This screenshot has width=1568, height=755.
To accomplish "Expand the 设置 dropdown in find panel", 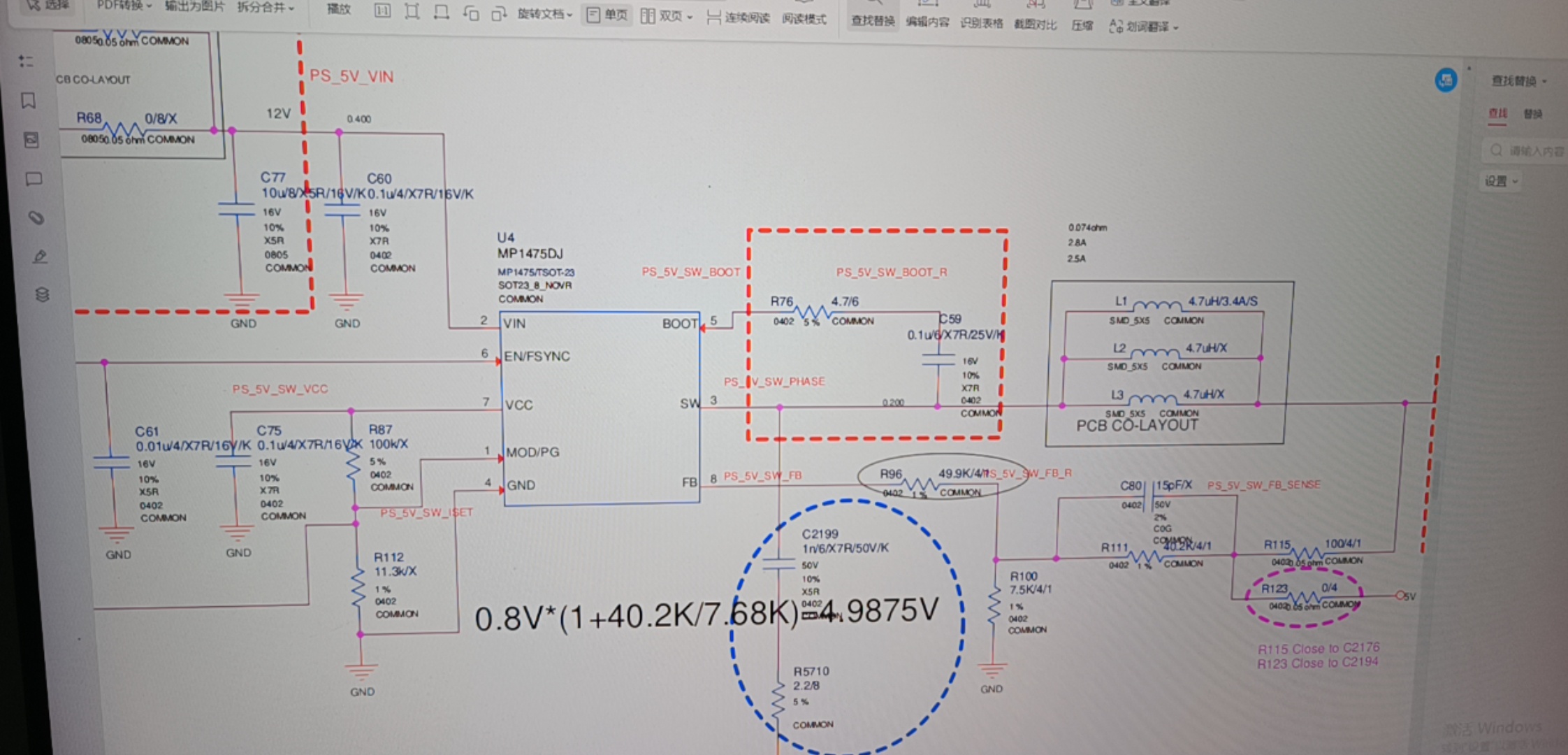I will [1502, 181].
